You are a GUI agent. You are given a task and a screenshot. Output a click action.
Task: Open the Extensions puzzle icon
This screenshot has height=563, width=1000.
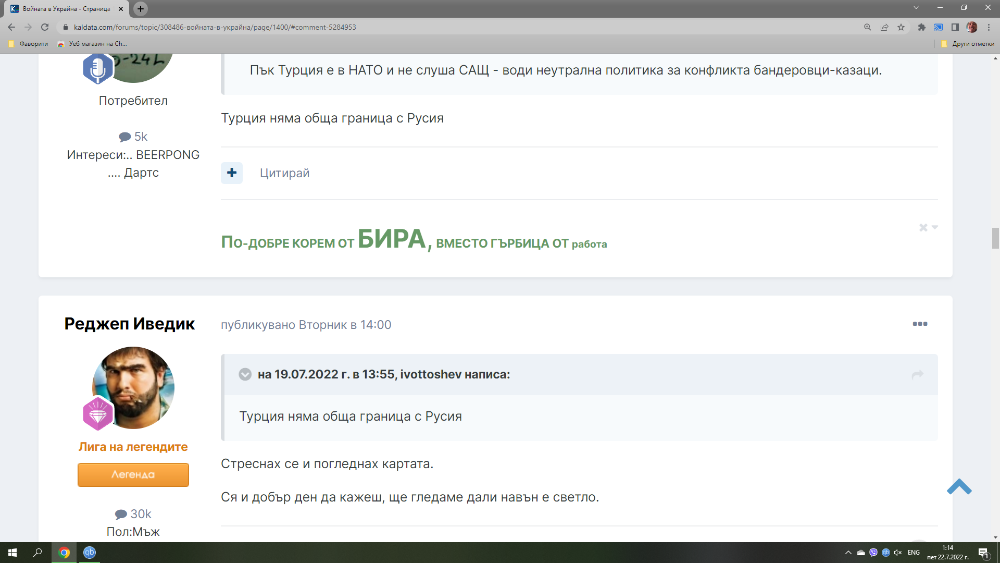pos(921,27)
